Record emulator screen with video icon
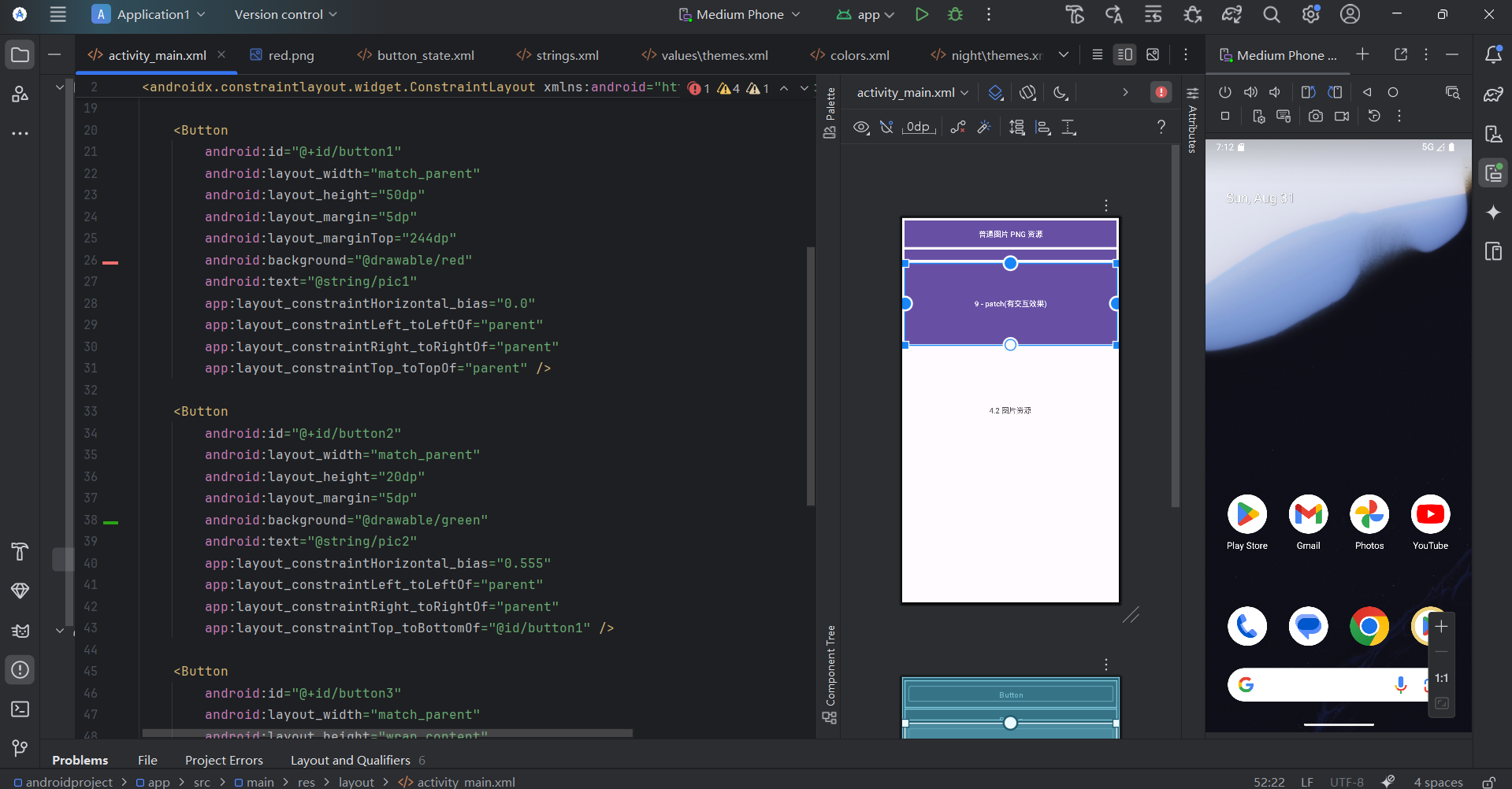The width and height of the screenshot is (1512, 789). pos(1342,116)
